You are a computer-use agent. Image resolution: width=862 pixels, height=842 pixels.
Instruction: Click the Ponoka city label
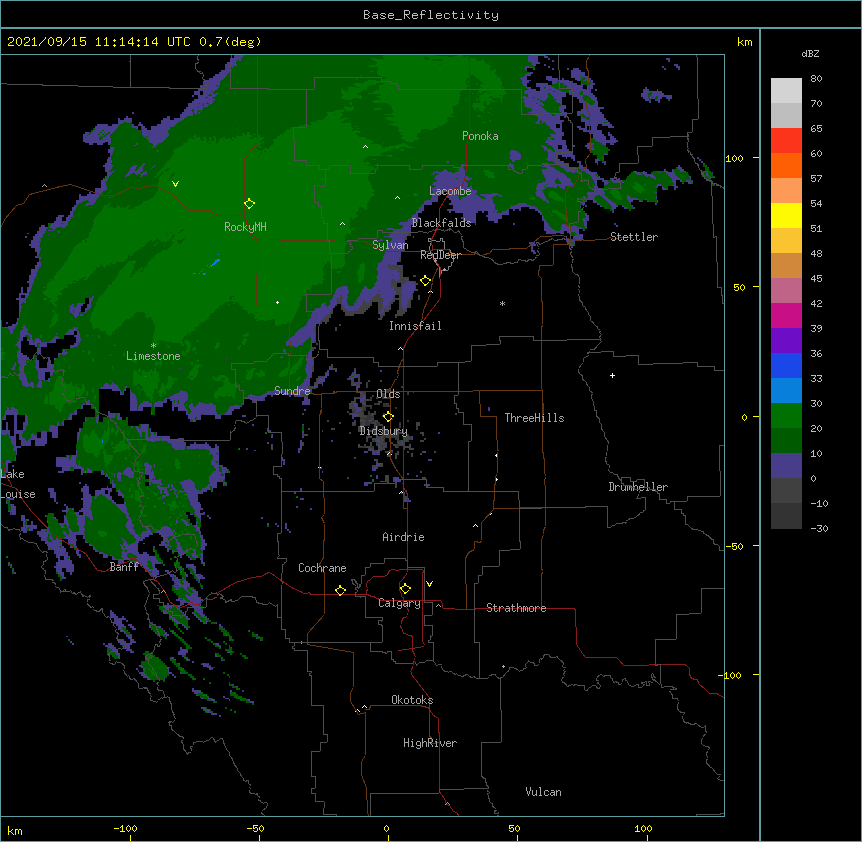click(480, 136)
